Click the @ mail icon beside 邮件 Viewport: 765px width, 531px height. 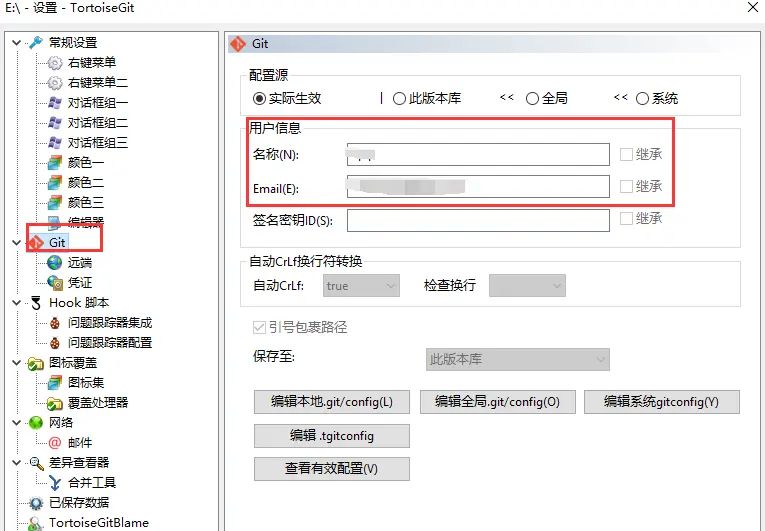(x=55, y=443)
